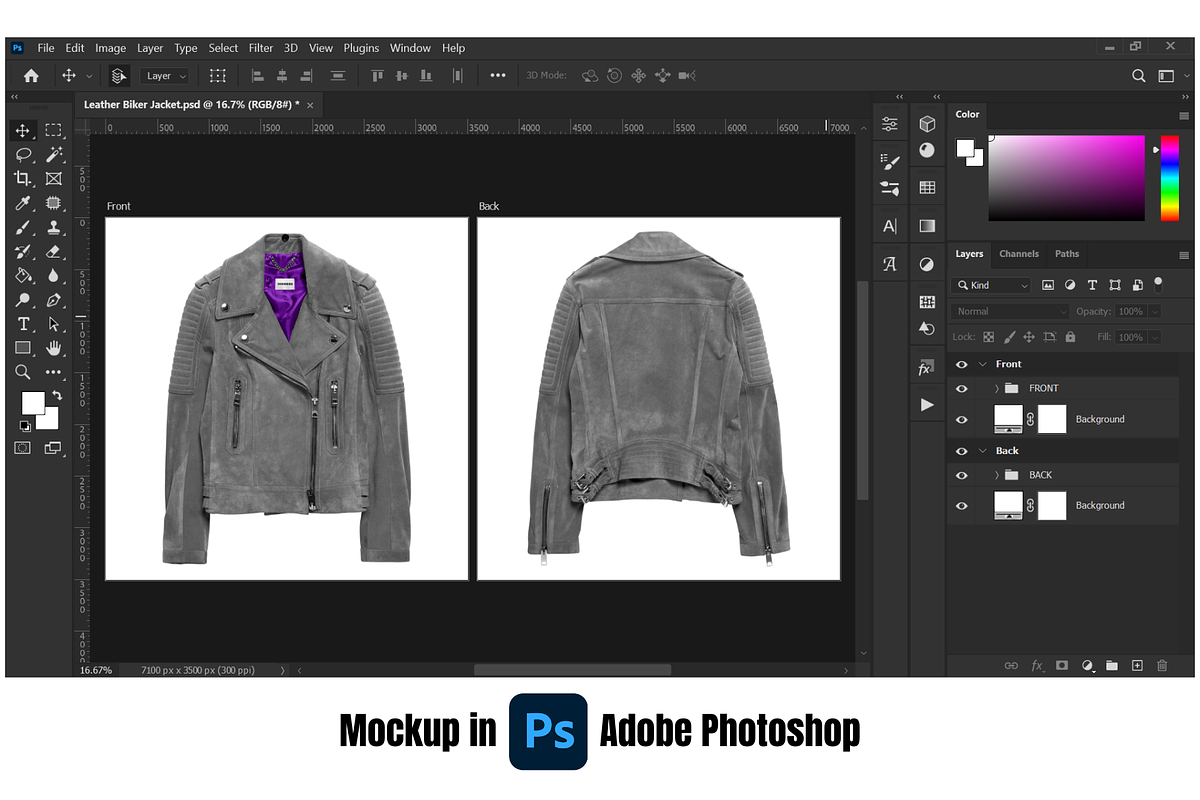1200x800 pixels.
Task: Select the Pen tool
Action: 54,299
